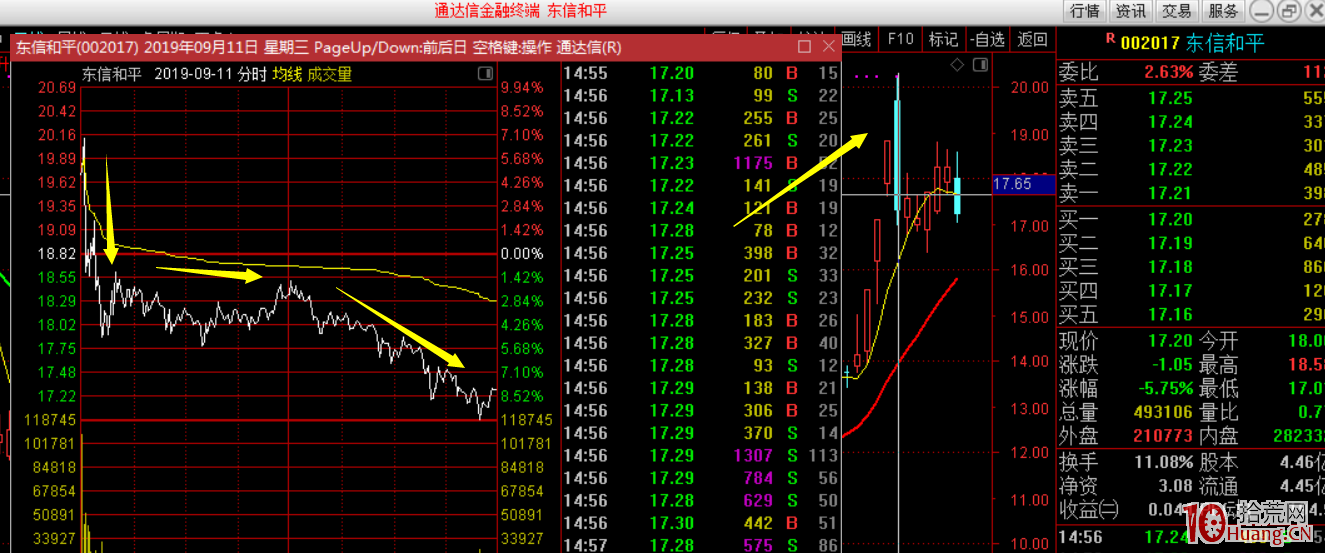Click the 买四 price 17.17

pyautogui.click(x=1170, y=291)
